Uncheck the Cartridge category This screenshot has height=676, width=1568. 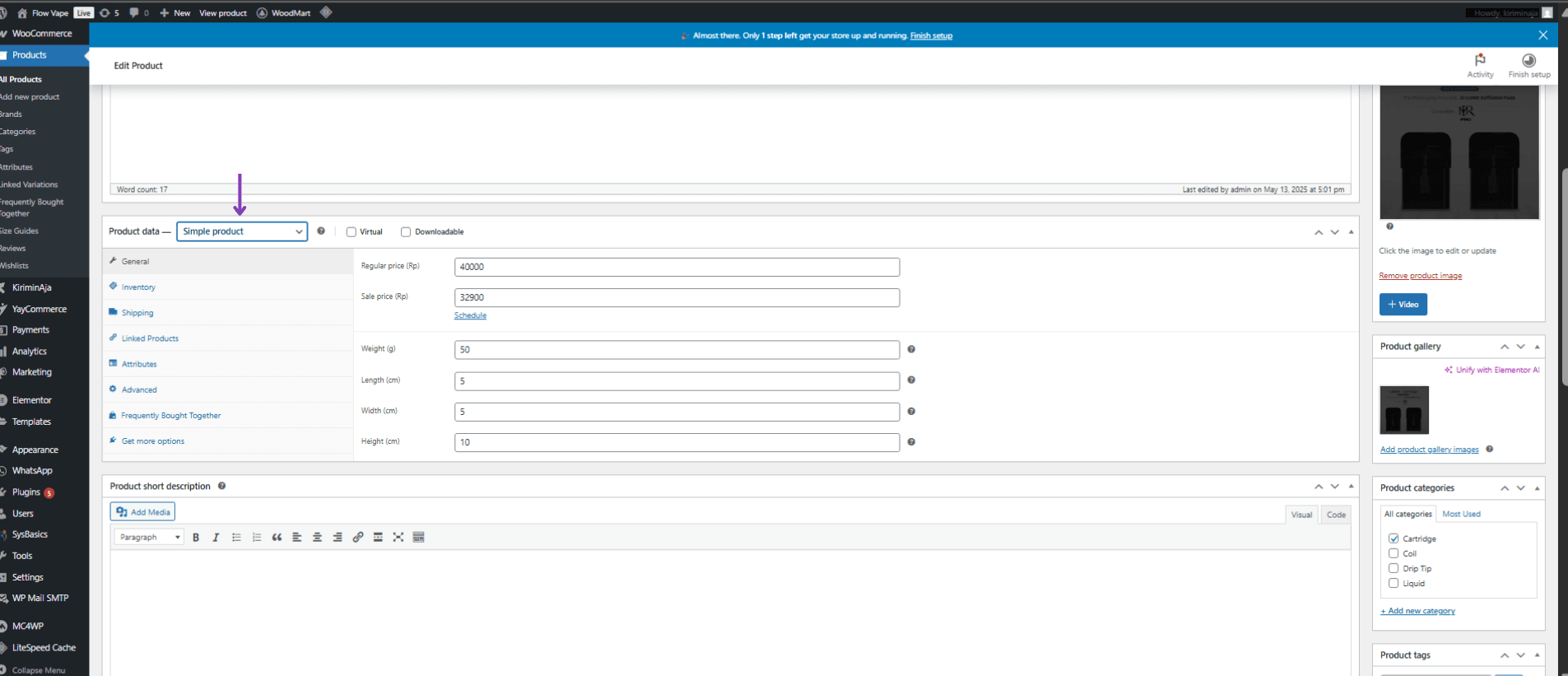pyautogui.click(x=1394, y=538)
